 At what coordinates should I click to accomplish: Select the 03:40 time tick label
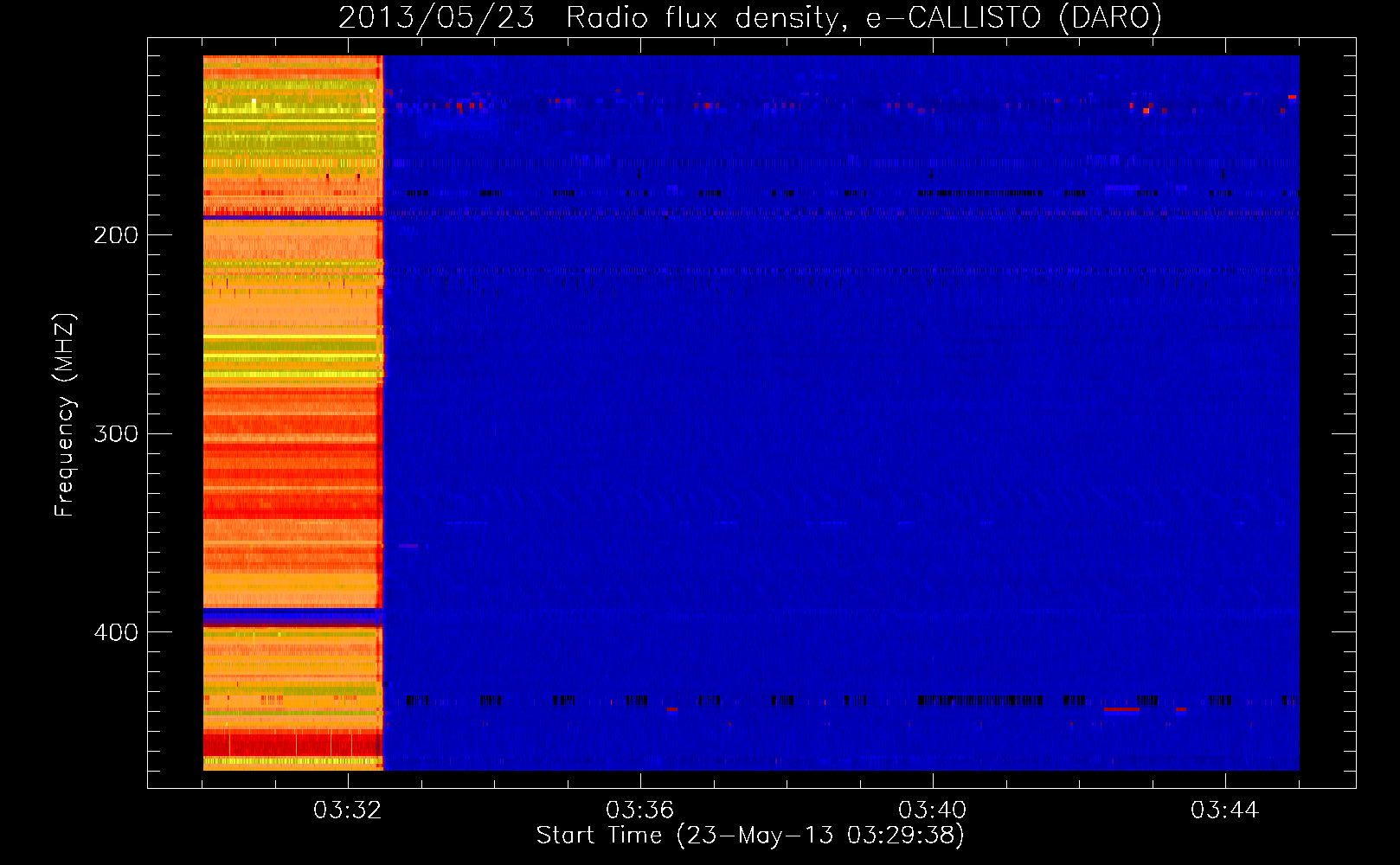pyautogui.click(x=933, y=811)
